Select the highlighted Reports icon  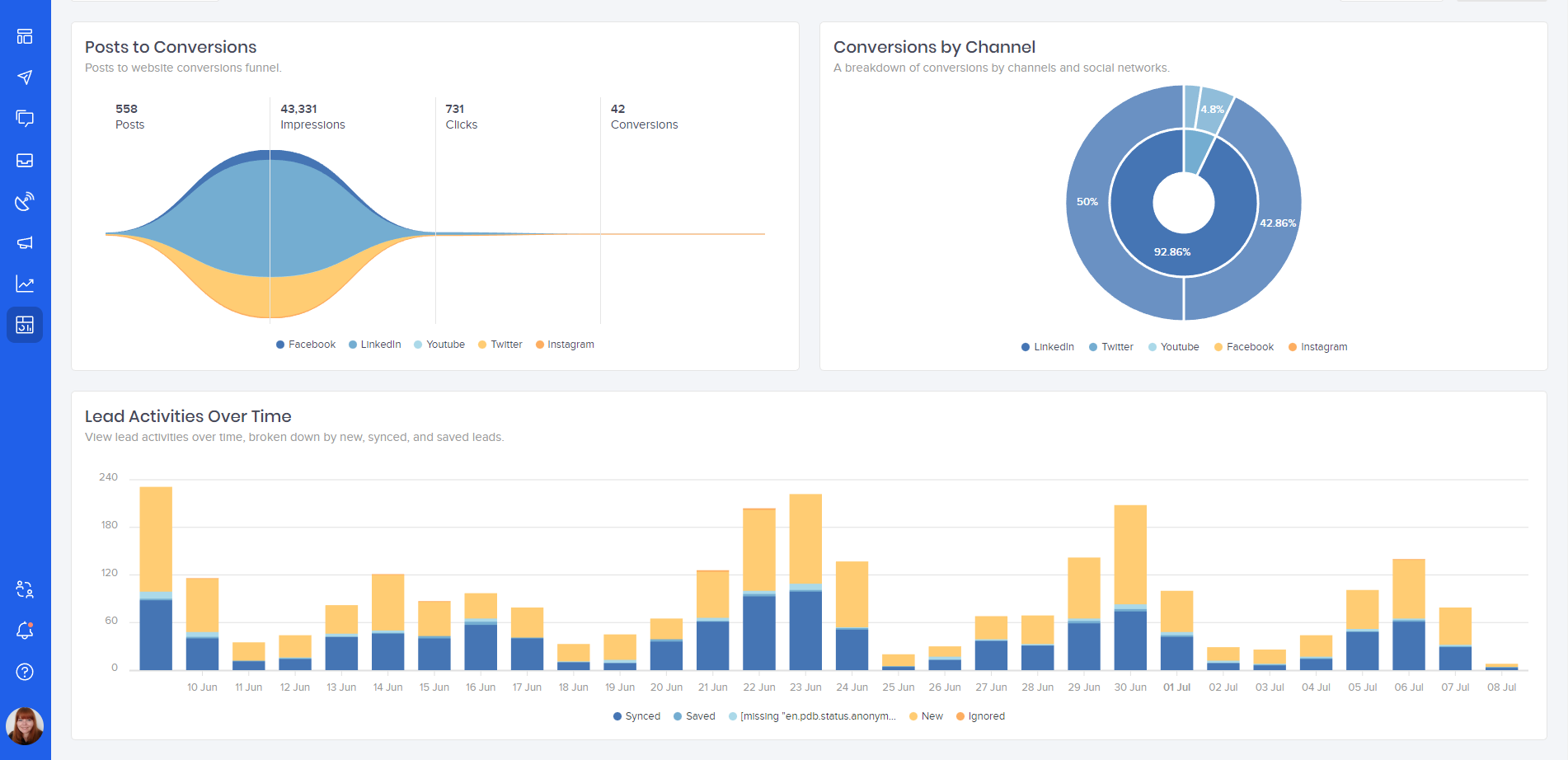pos(25,324)
